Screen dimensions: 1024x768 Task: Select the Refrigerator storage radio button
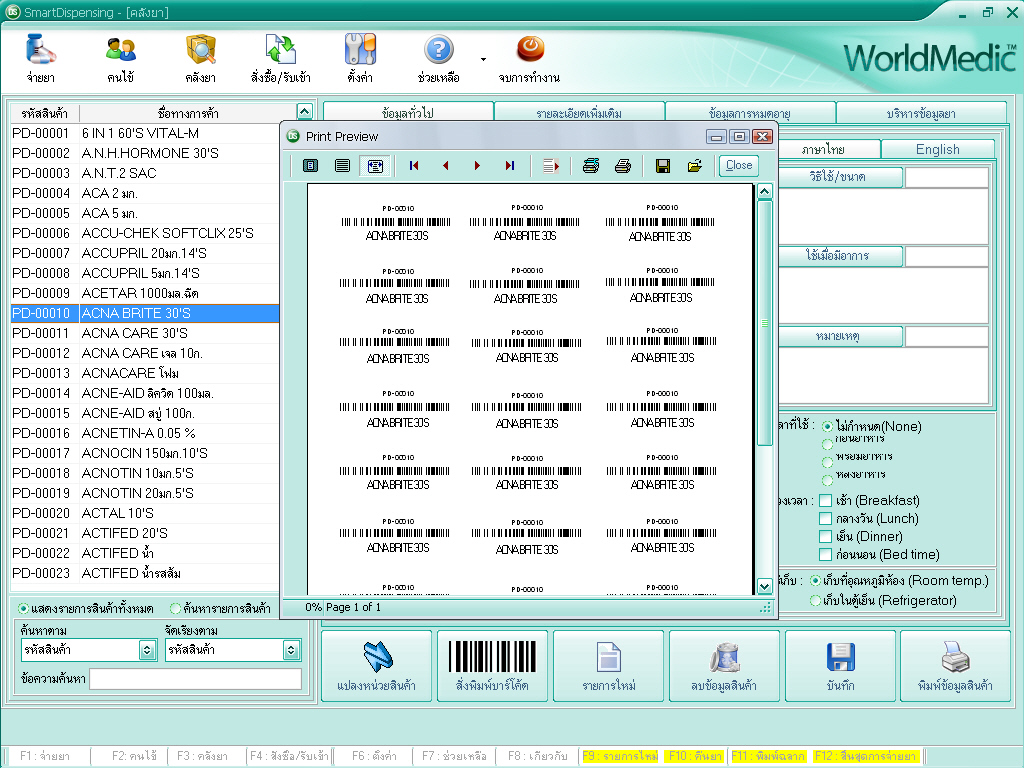pos(815,600)
